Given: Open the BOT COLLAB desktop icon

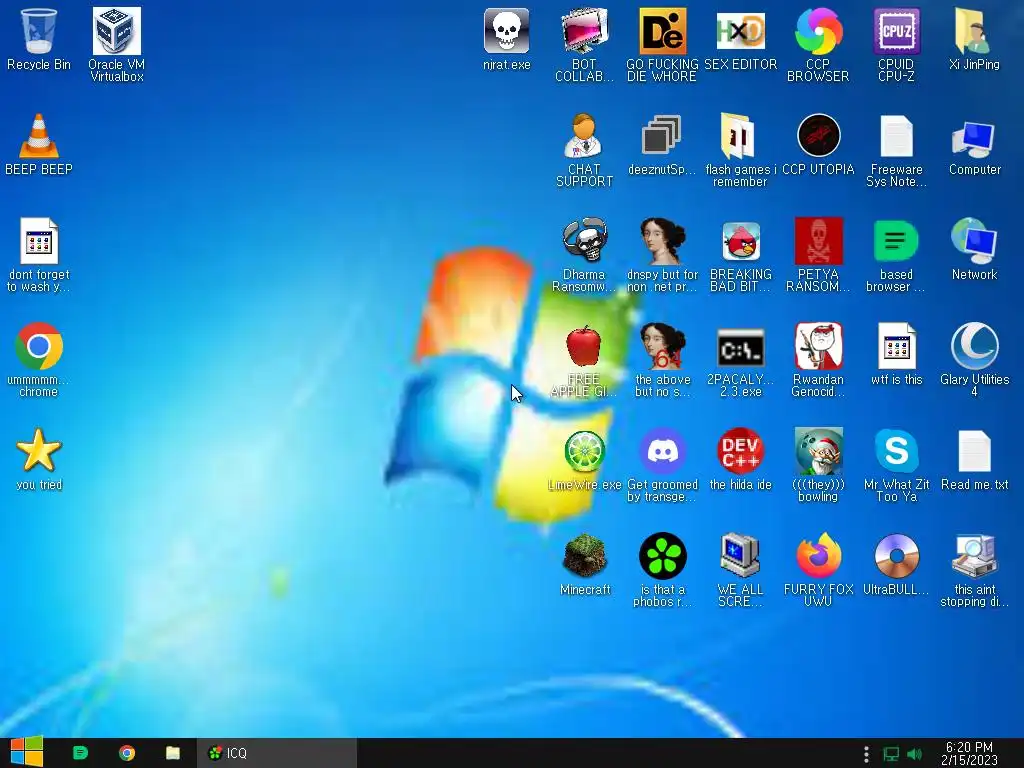Looking at the screenshot, I should (584, 31).
